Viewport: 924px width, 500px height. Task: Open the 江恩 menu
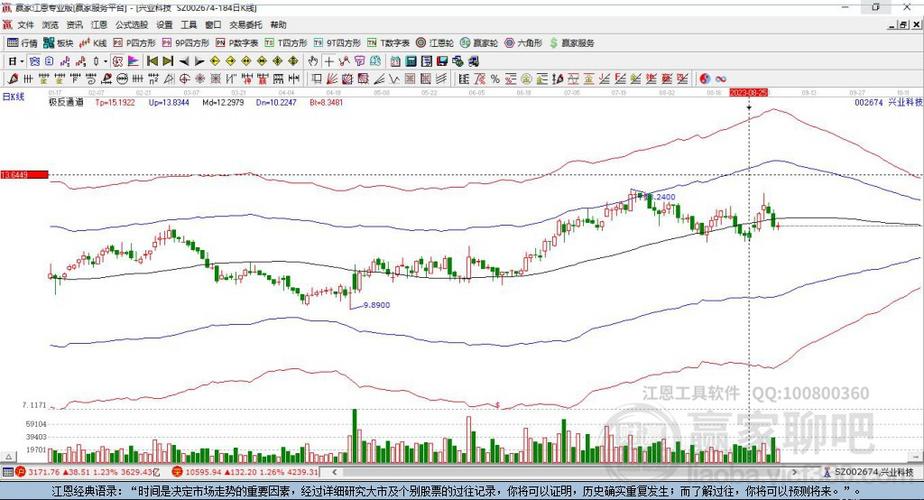(99, 25)
